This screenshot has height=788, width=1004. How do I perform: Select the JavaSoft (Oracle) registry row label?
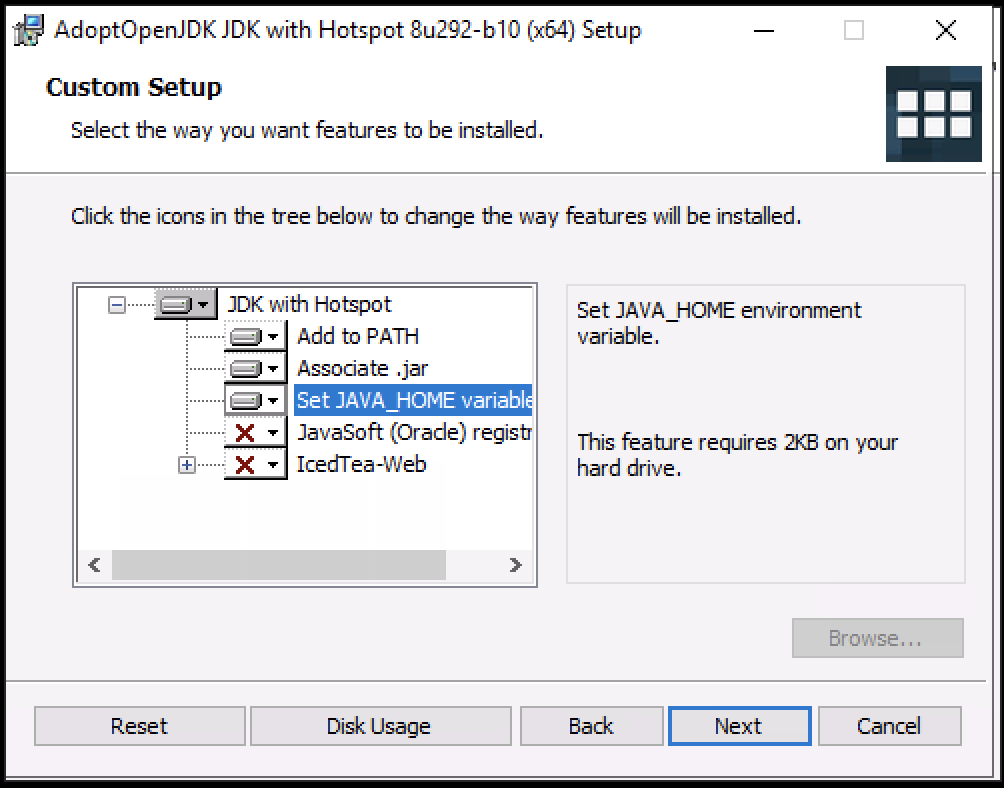[x=414, y=433]
